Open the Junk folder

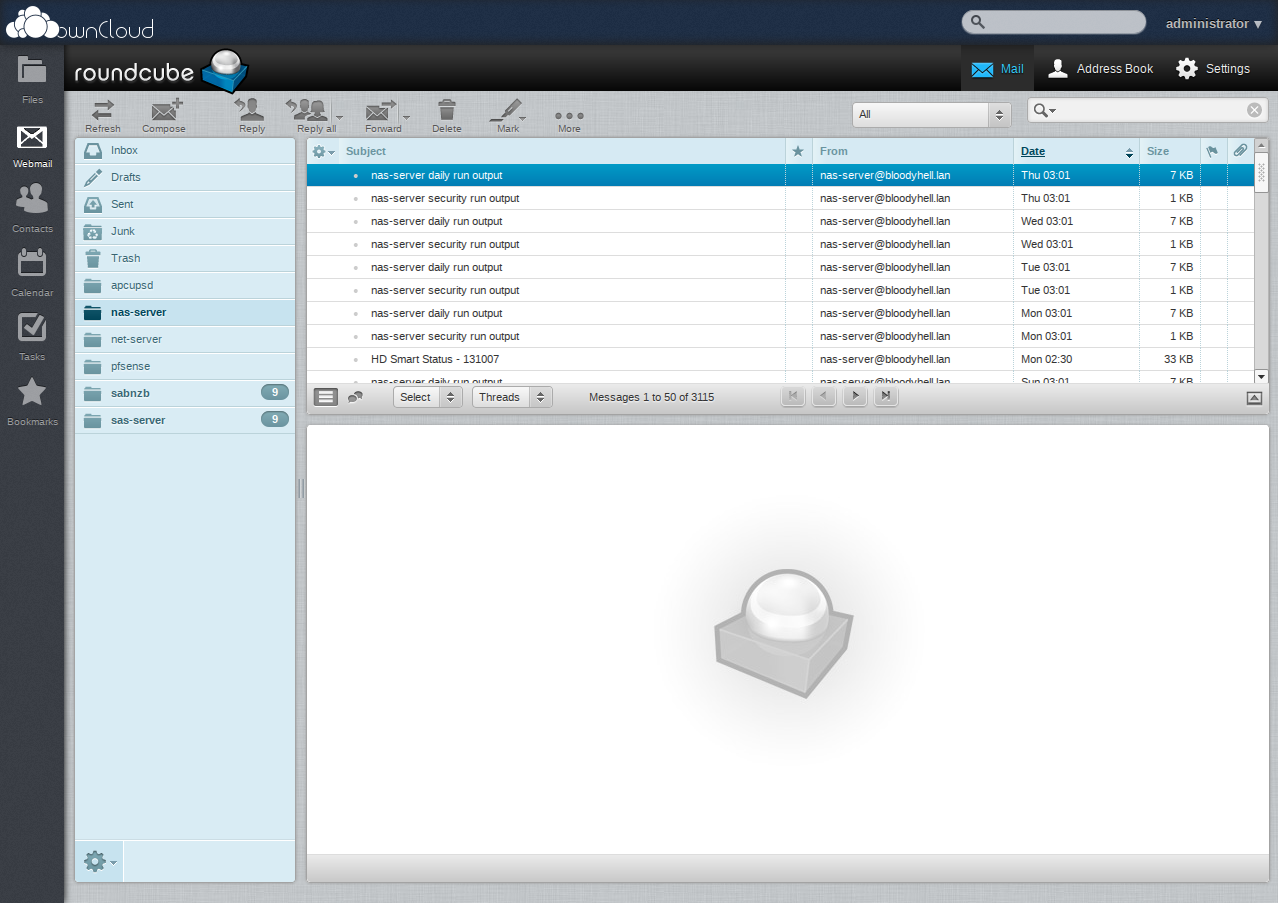[185, 231]
